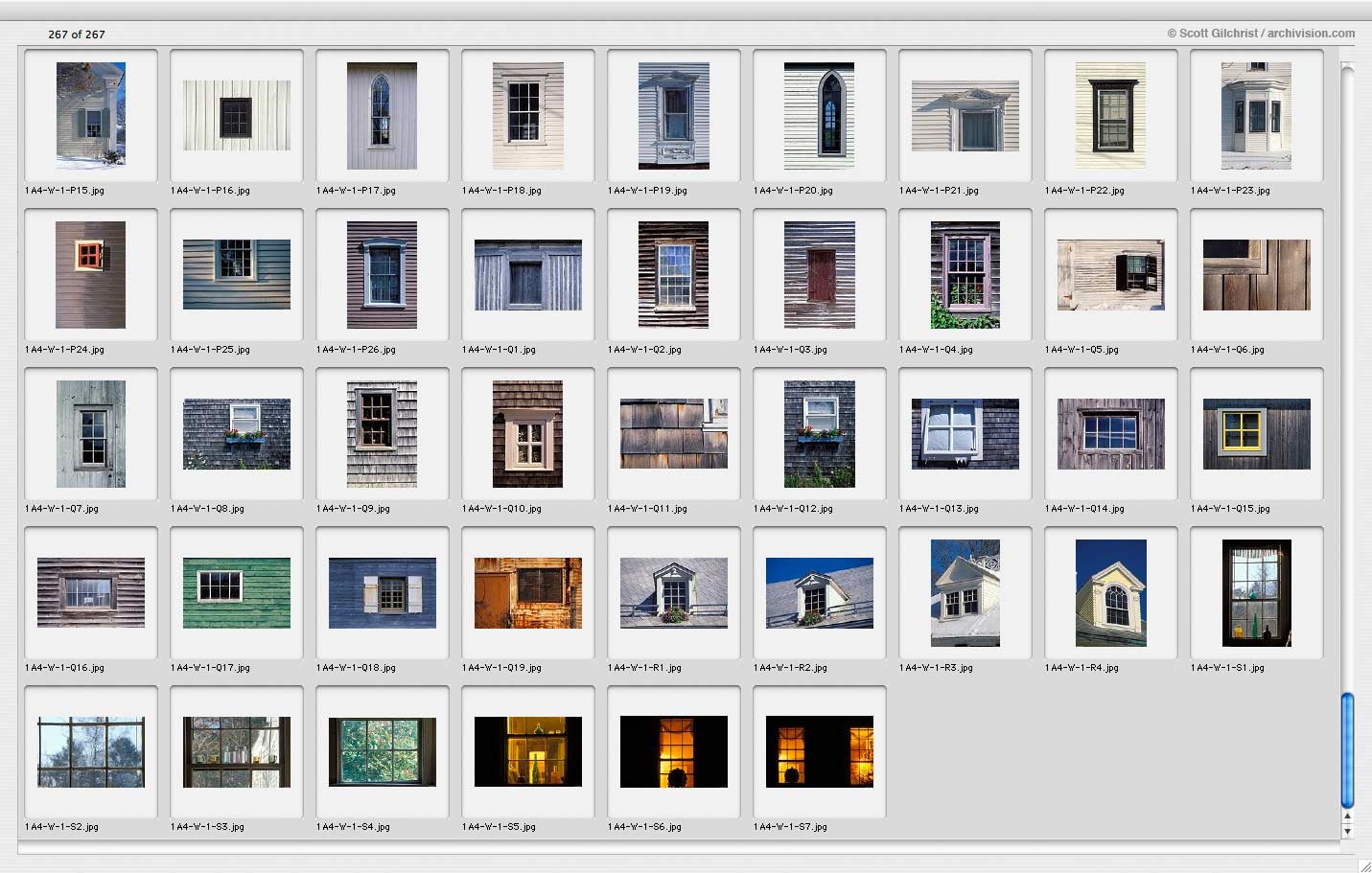
Task: Select thumbnail 1A4-W-1-P15.jpg
Action: [91, 115]
